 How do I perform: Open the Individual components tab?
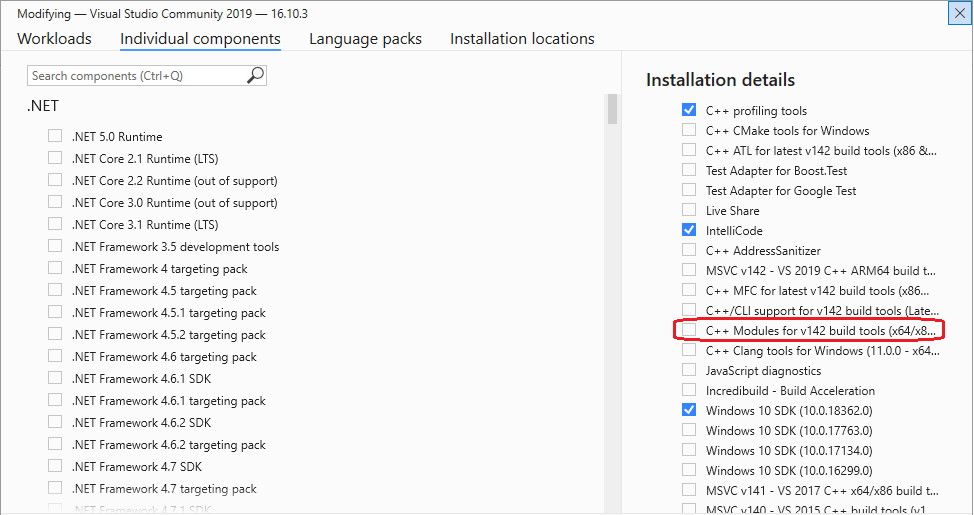point(200,39)
